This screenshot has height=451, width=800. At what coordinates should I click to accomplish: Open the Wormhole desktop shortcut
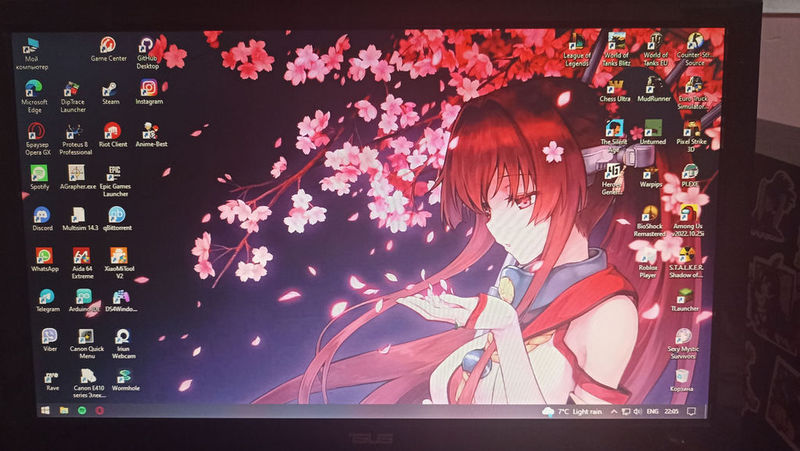[x=126, y=380]
